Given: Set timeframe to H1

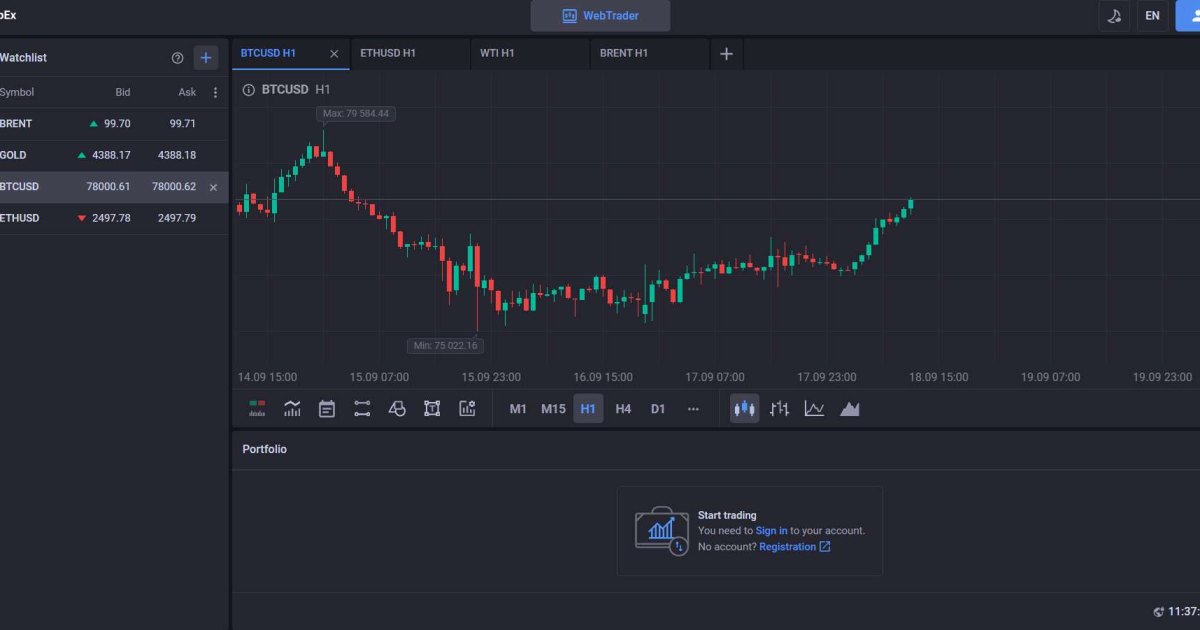Looking at the screenshot, I should 588,408.
